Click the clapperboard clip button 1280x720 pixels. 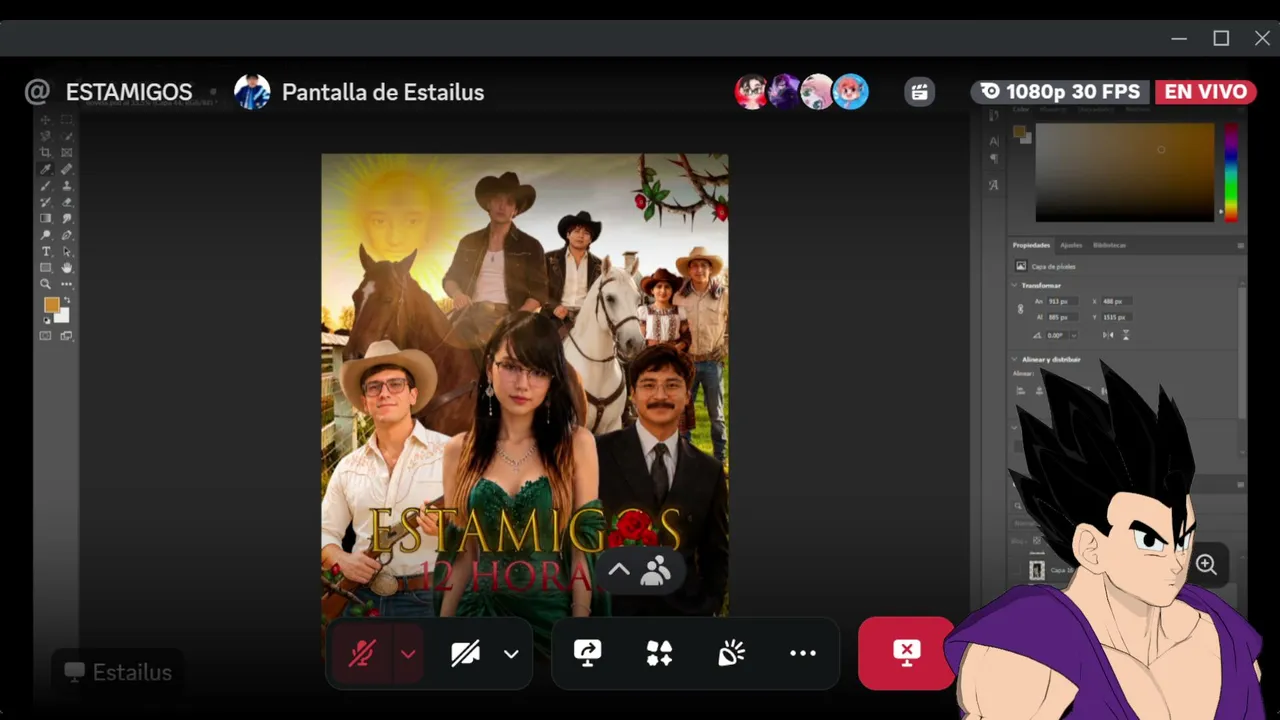920,92
